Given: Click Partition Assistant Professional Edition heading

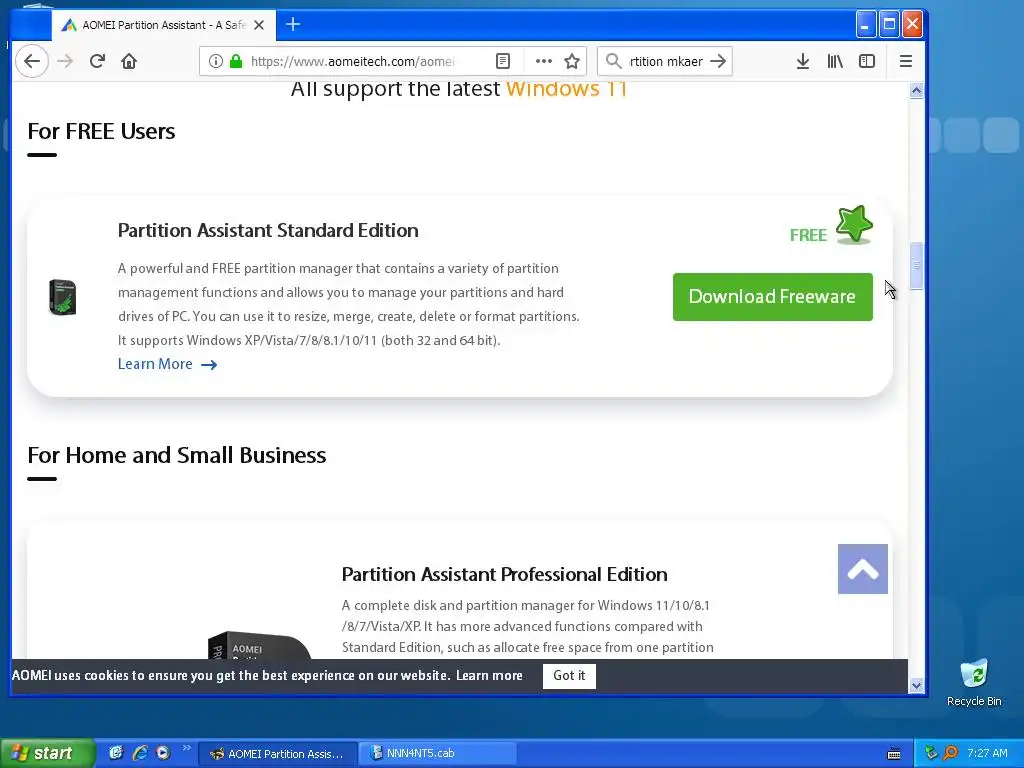Looking at the screenshot, I should coord(504,575).
